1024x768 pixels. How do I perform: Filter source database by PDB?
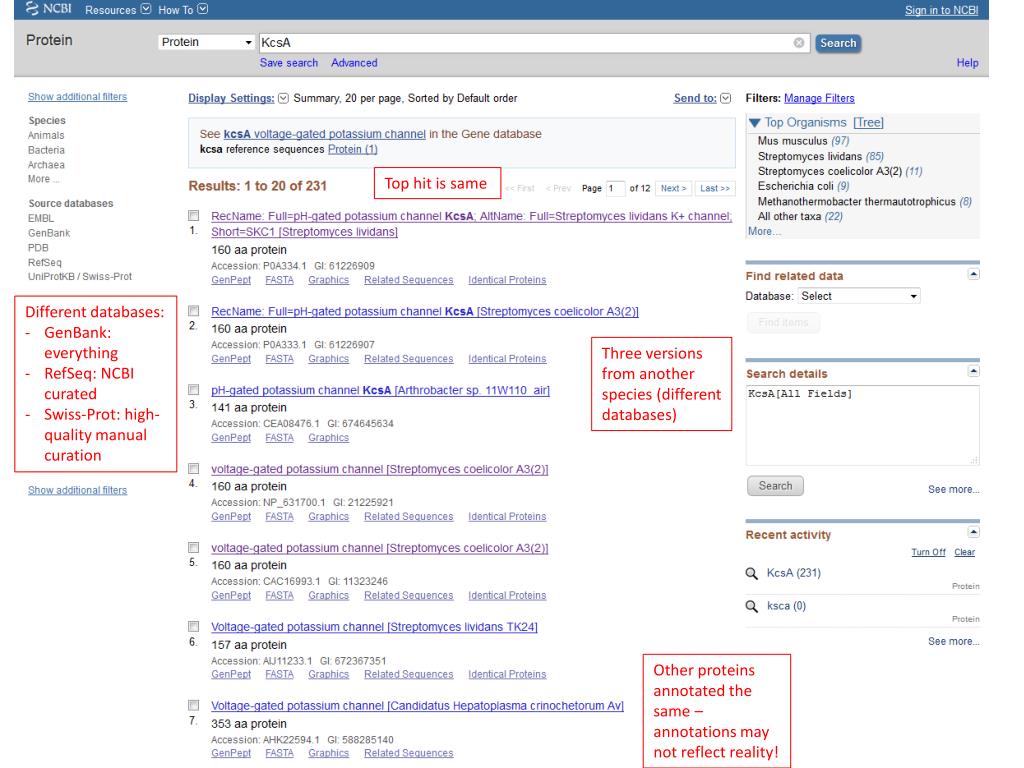38,248
